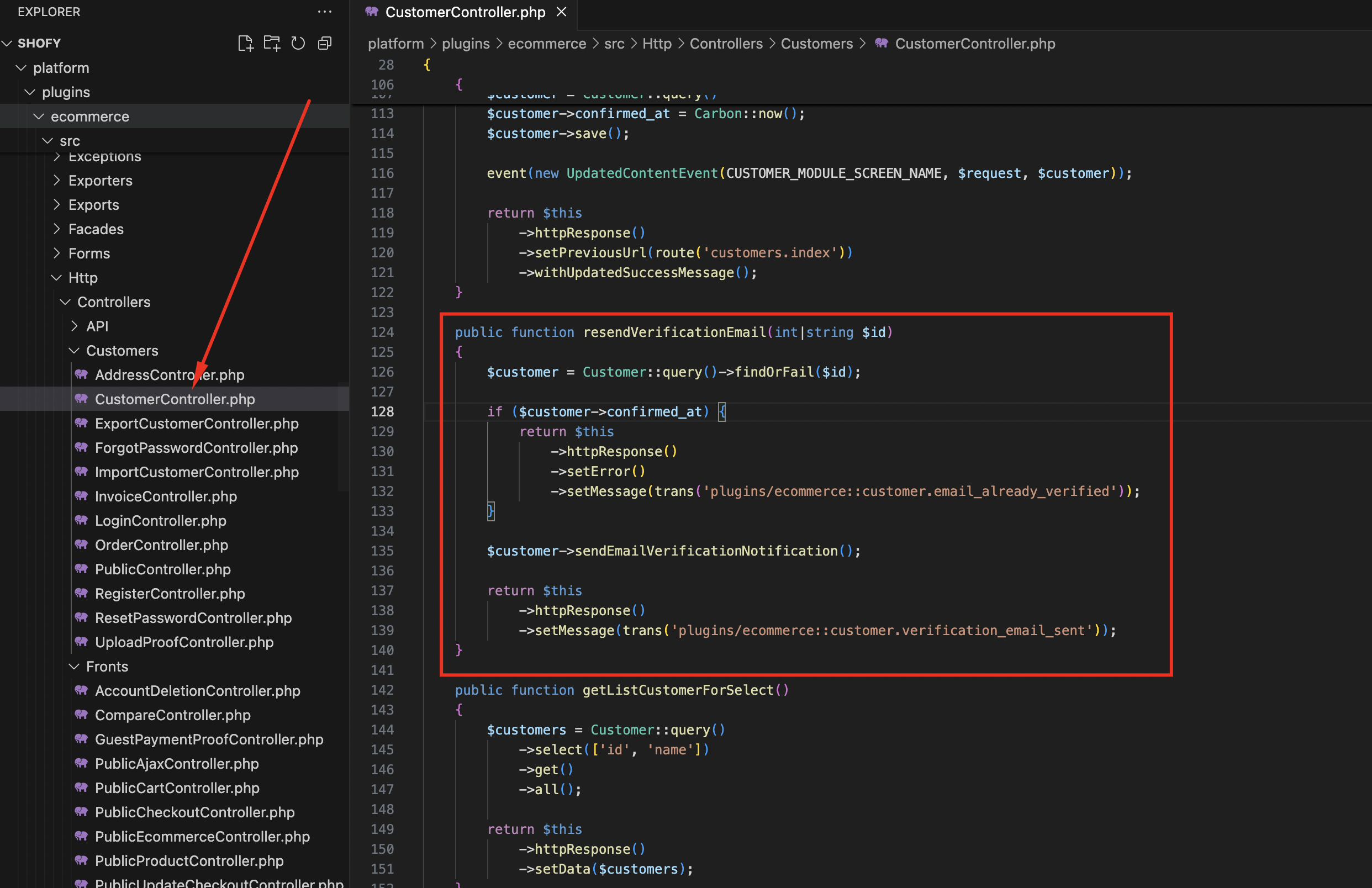The image size is (1372, 888).
Task: Click PHP icon beside GuestPaymentProofController.php
Action: pos(81,739)
